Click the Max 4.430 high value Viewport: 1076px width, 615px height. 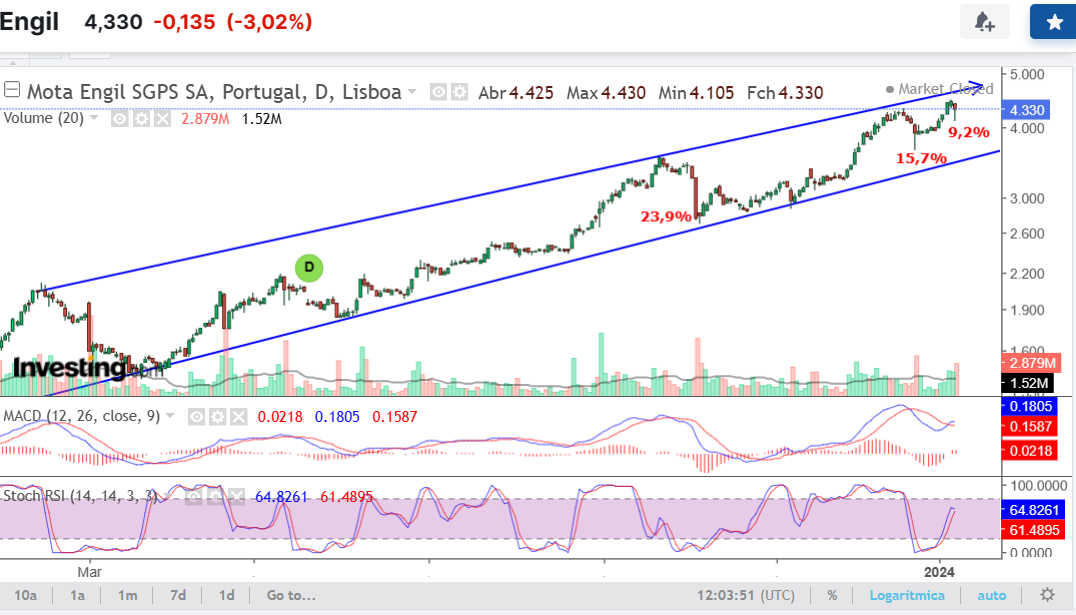606,92
